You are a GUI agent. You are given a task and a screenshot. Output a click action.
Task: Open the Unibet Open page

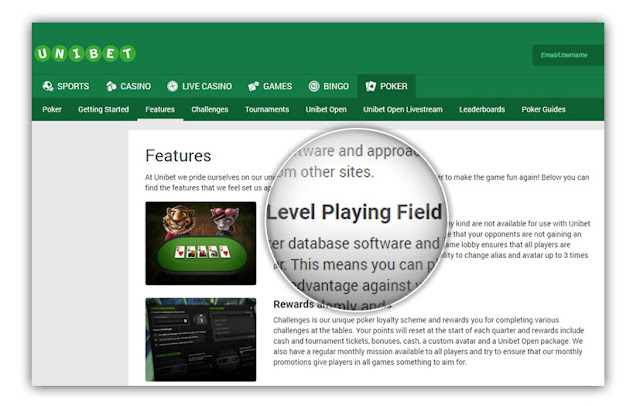326,109
